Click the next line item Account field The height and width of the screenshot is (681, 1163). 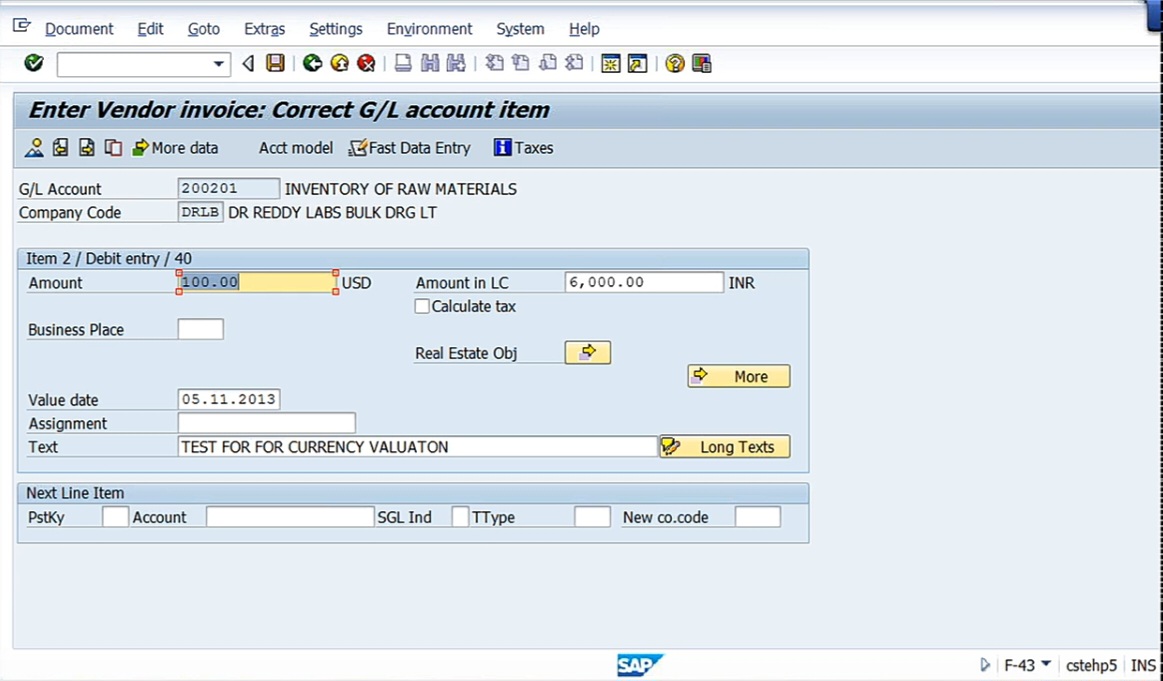click(x=290, y=517)
